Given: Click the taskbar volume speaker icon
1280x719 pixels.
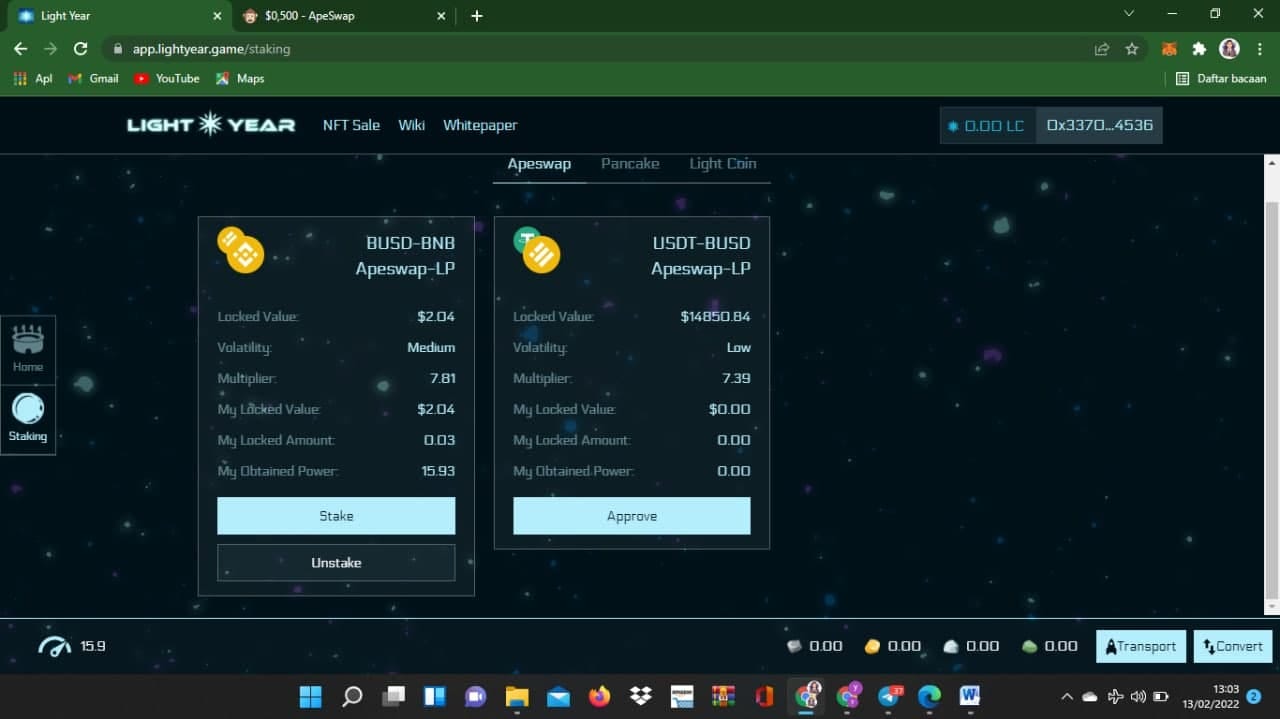Looking at the screenshot, I should 1138,696.
